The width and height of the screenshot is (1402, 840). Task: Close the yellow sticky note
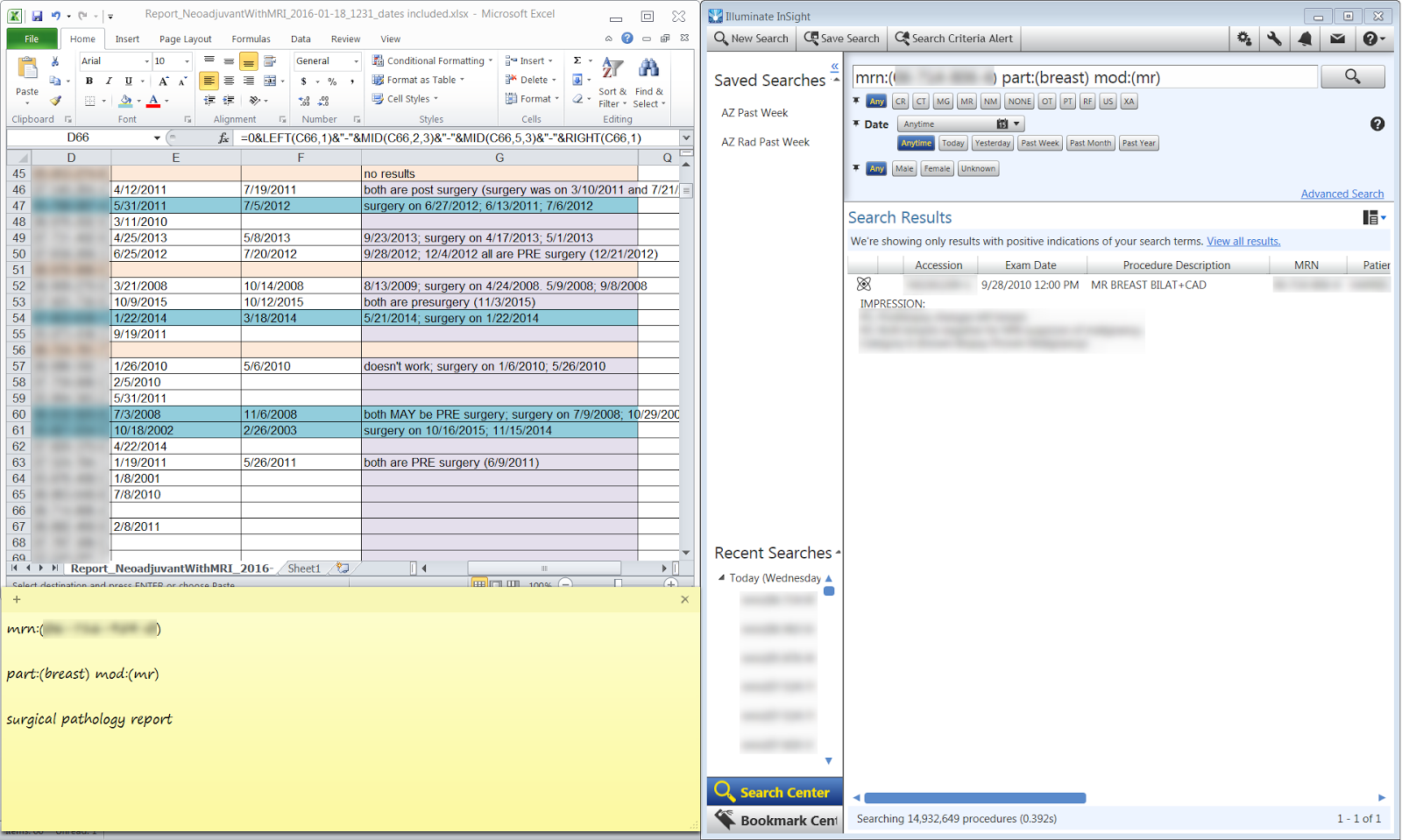684,599
